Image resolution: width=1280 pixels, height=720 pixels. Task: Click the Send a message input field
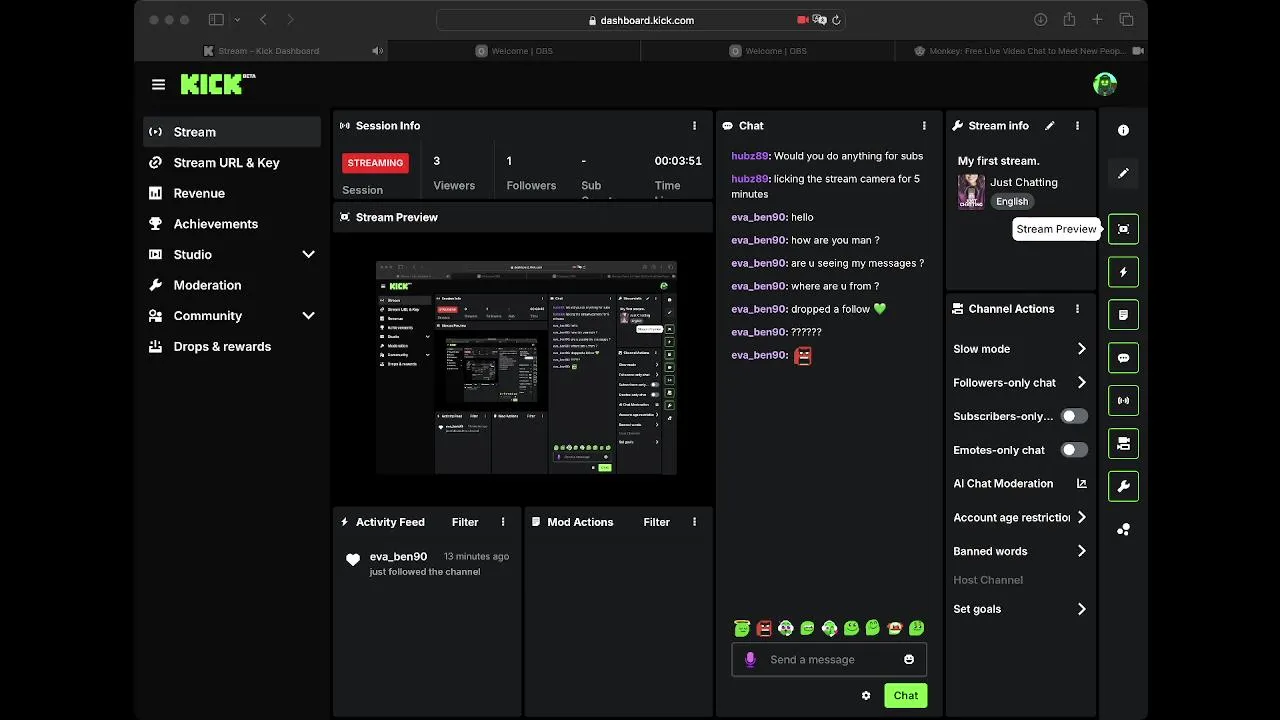tap(830, 660)
